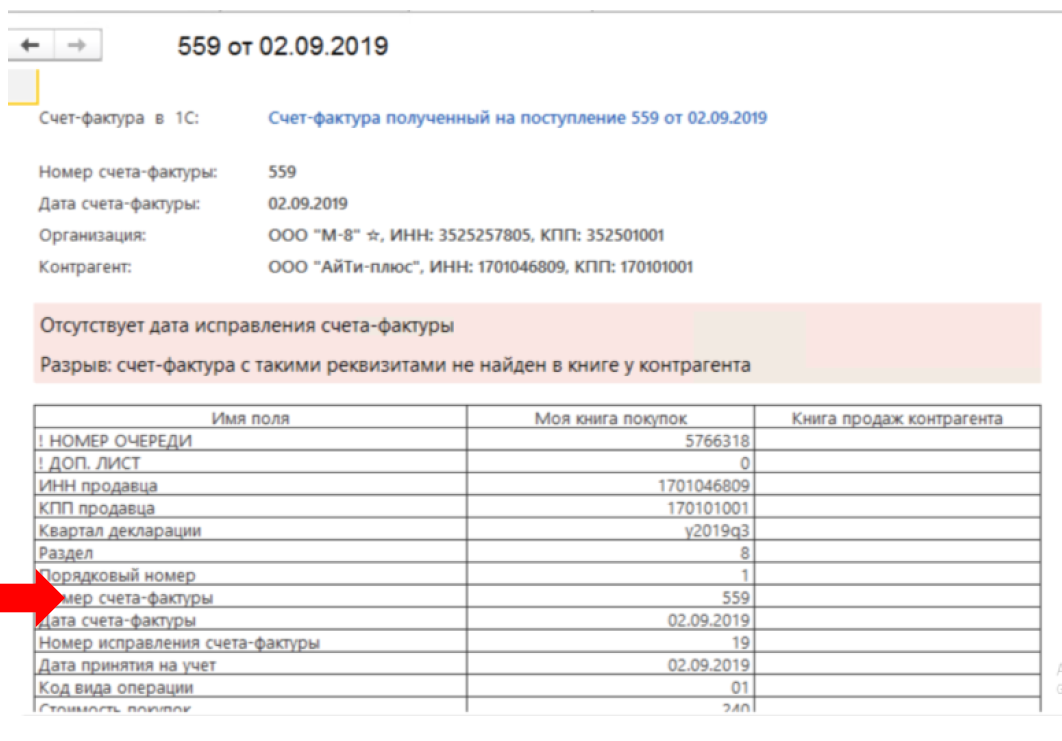Open the Счет-фактура полученный на поступление 559 link

[x=517, y=118]
